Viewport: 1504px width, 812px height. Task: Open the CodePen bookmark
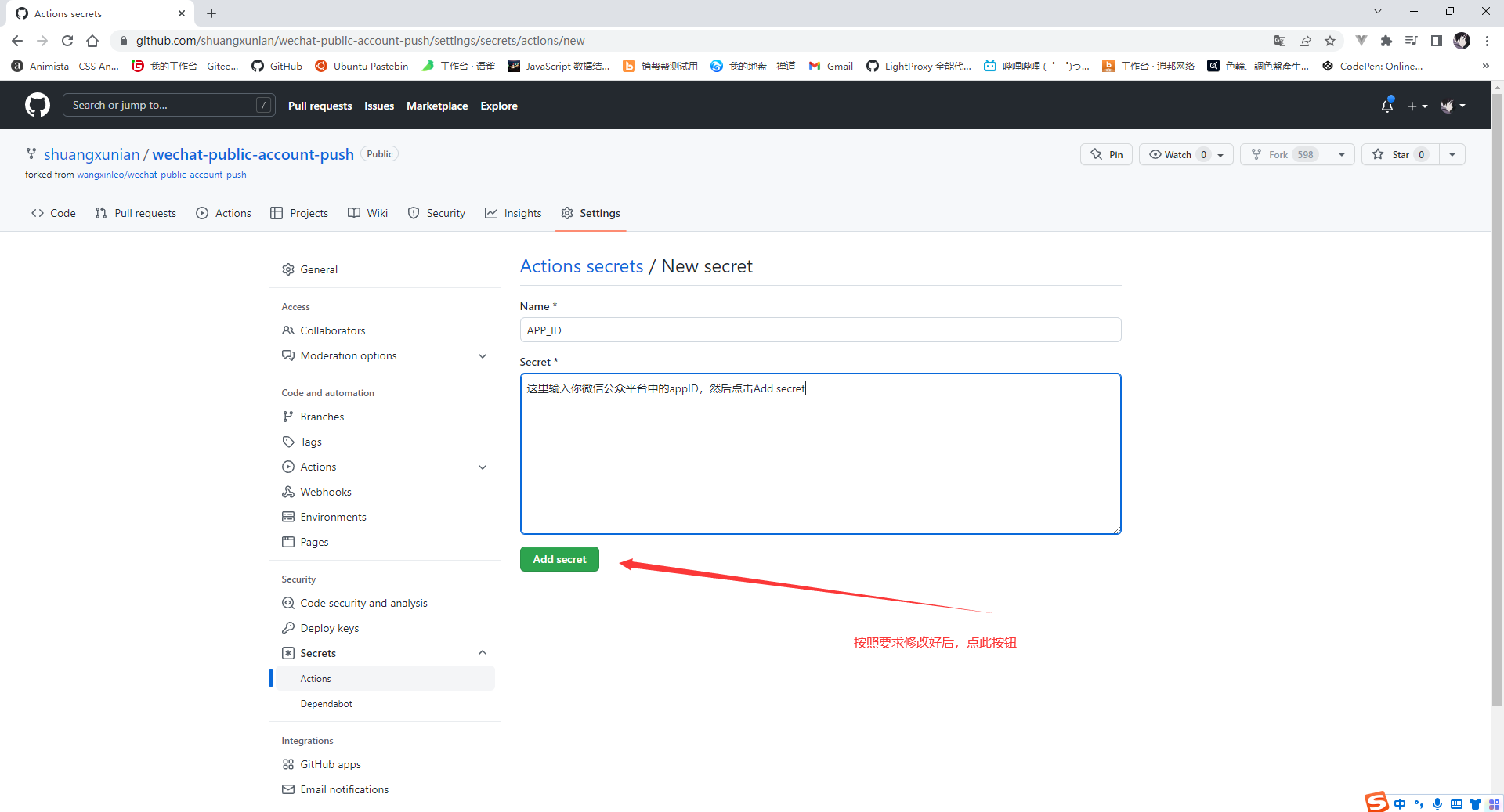click(1372, 66)
